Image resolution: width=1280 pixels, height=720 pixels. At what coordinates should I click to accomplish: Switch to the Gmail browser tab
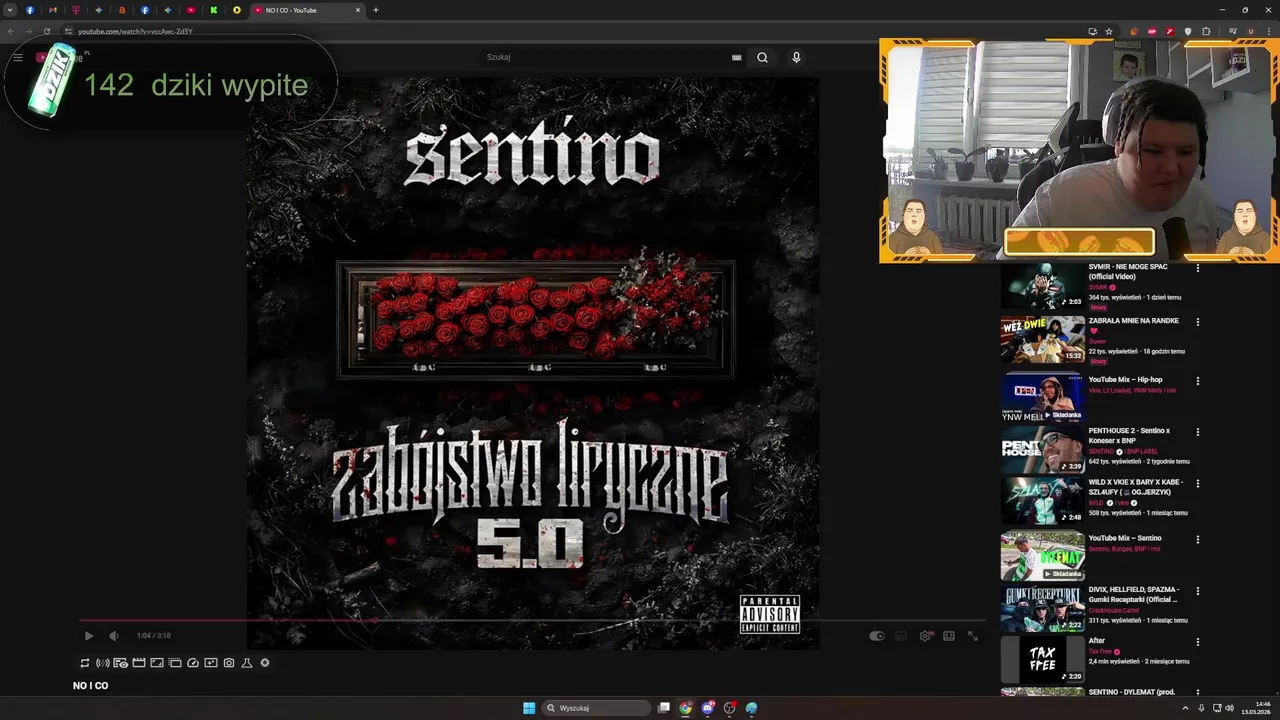click(53, 10)
